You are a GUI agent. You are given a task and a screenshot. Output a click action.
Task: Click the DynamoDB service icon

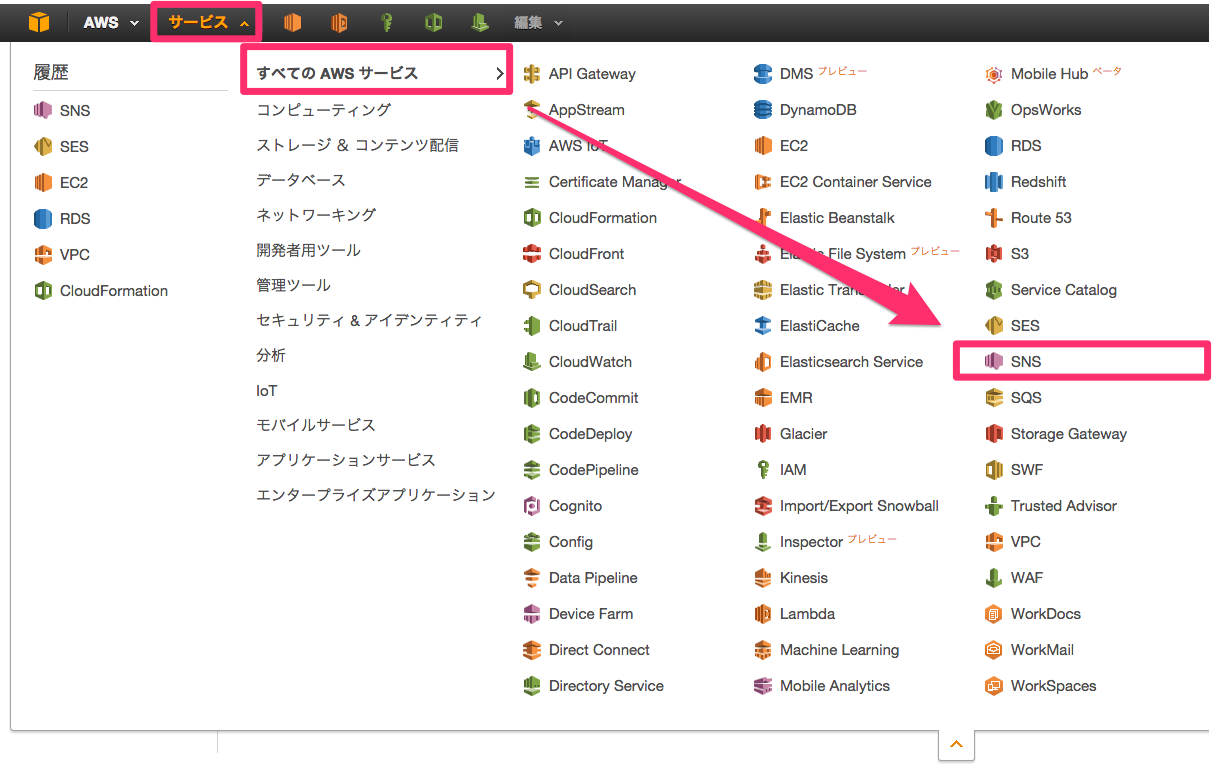tap(763, 110)
